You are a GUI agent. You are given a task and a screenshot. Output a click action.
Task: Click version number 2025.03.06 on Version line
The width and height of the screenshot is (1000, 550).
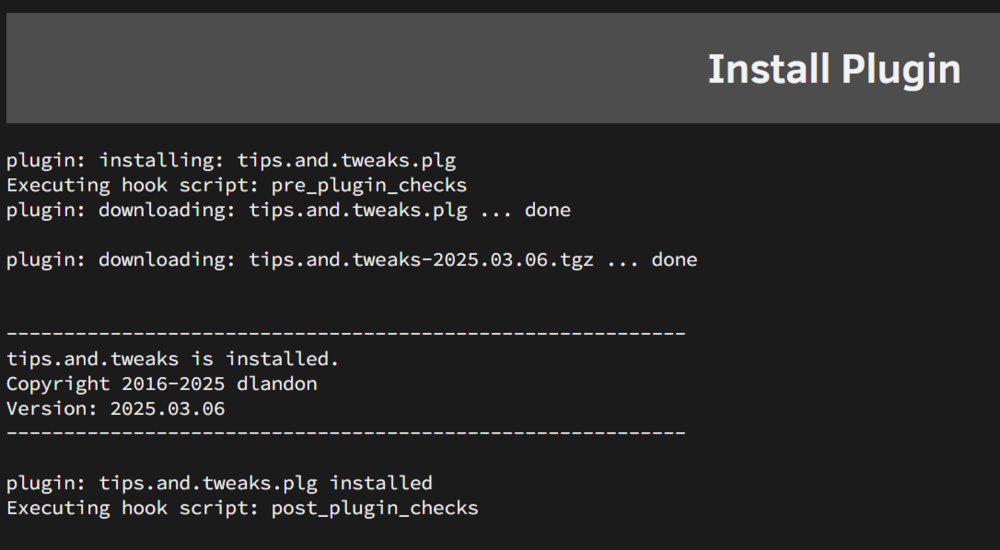tap(168, 408)
